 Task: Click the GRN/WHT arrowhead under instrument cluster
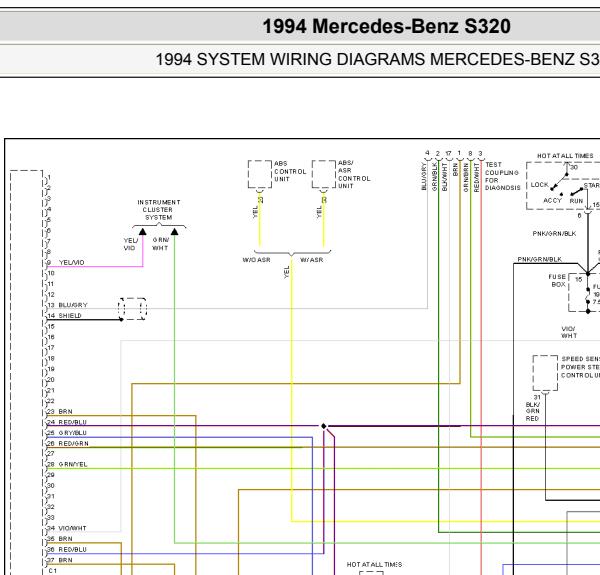click(174, 231)
